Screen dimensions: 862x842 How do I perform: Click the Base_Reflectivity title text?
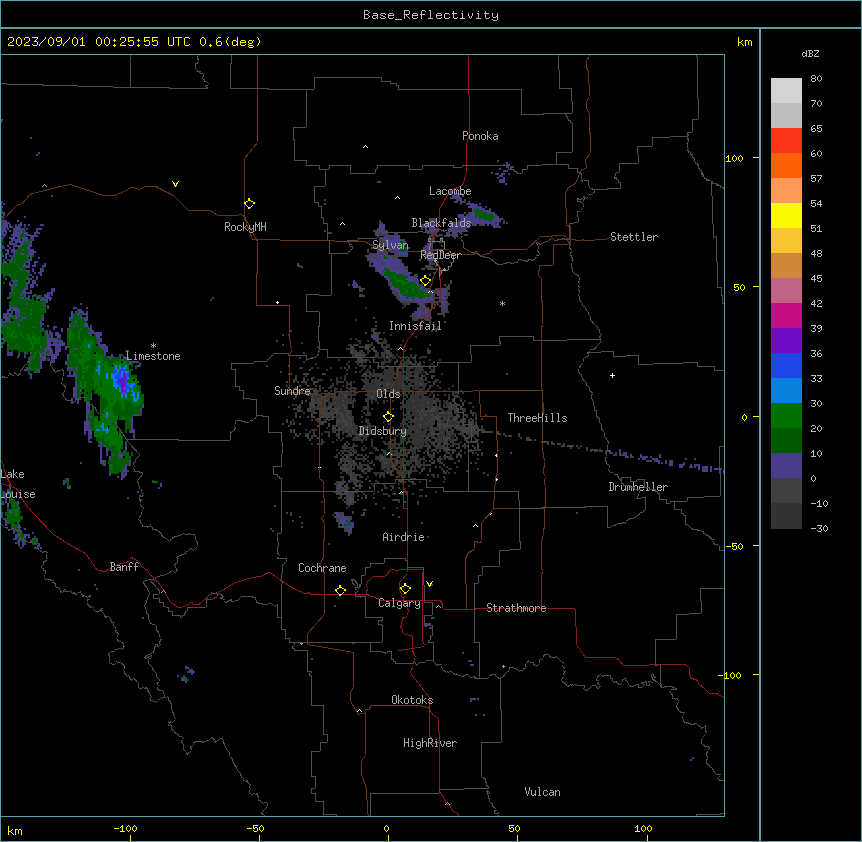pyautogui.click(x=431, y=15)
